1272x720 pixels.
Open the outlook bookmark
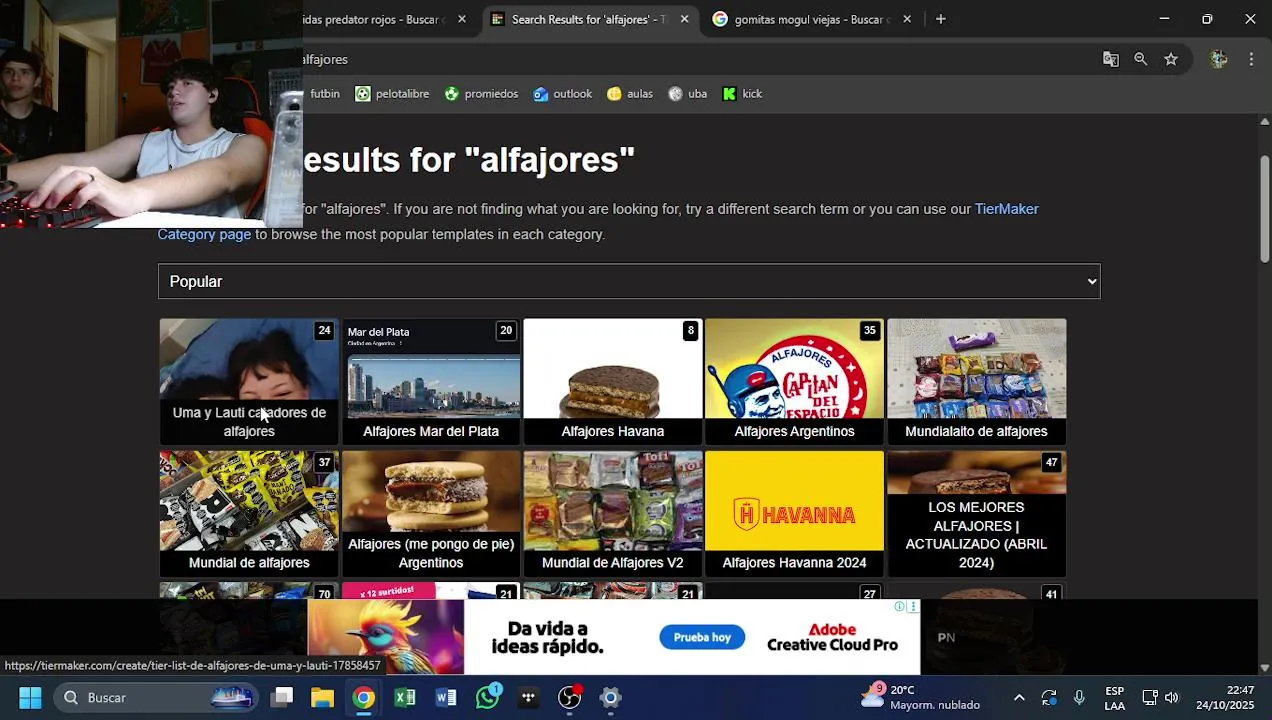(x=562, y=94)
